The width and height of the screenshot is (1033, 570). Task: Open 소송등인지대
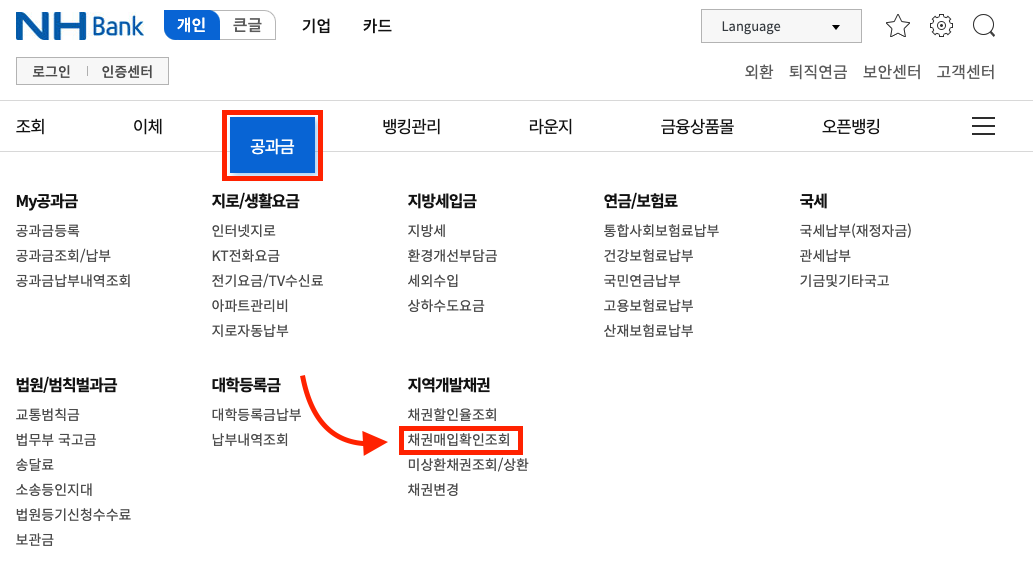[54, 490]
